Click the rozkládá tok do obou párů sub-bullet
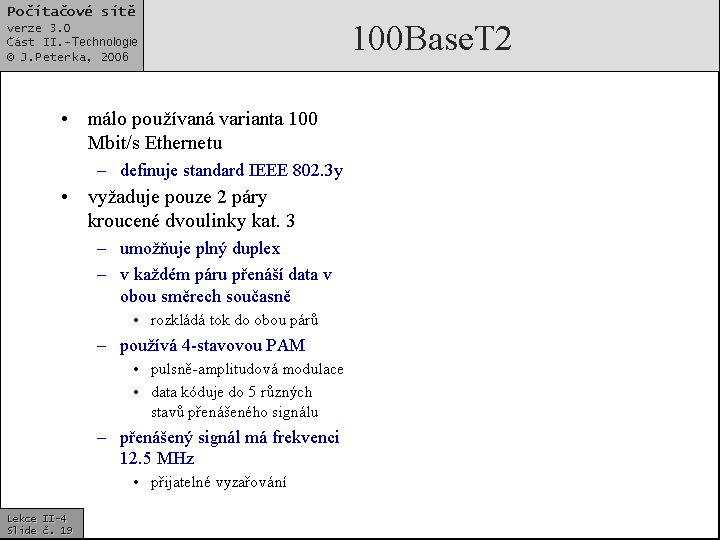The width and height of the screenshot is (720, 540). pos(234,321)
